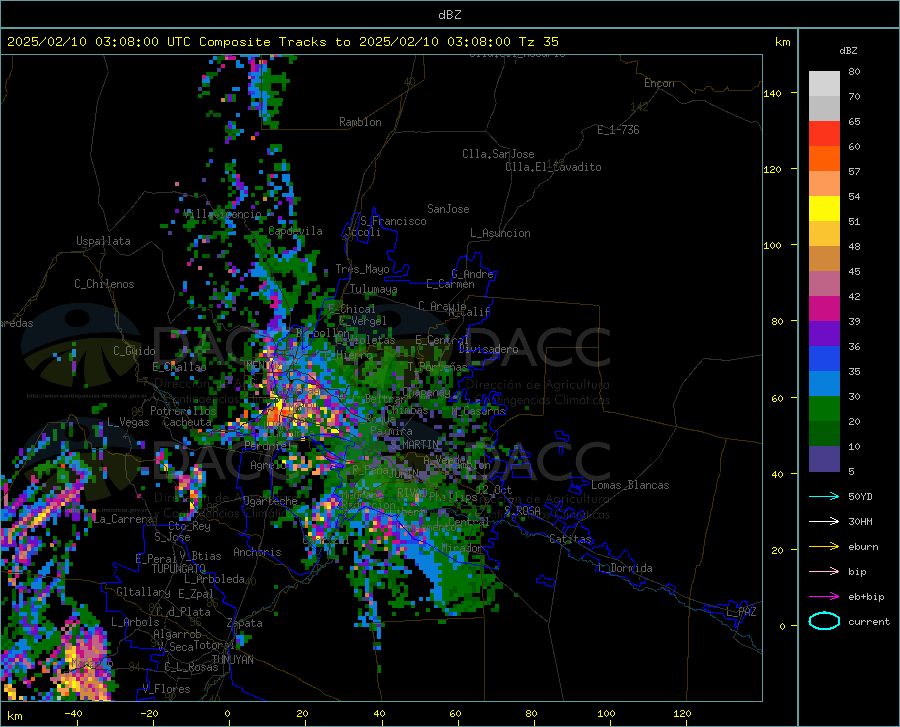Click the 'Tres_Mayo' map label

[362, 269]
